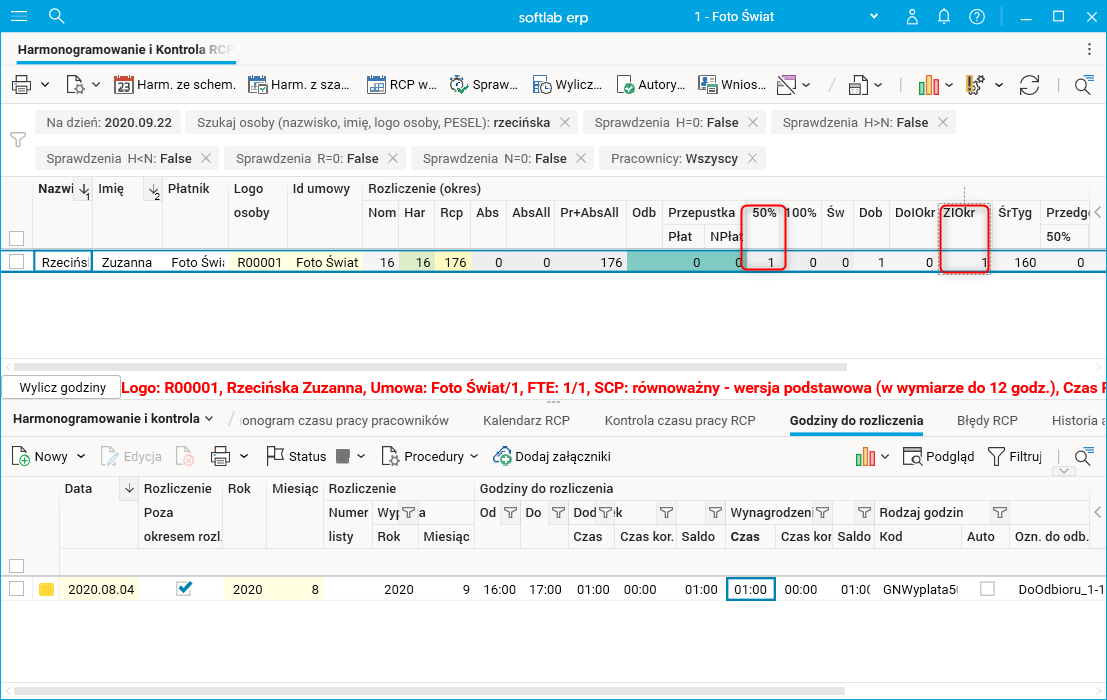Click the document settings gear icon
Image resolution: width=1107 pixels, height=700 pixels.
point(75,85)
